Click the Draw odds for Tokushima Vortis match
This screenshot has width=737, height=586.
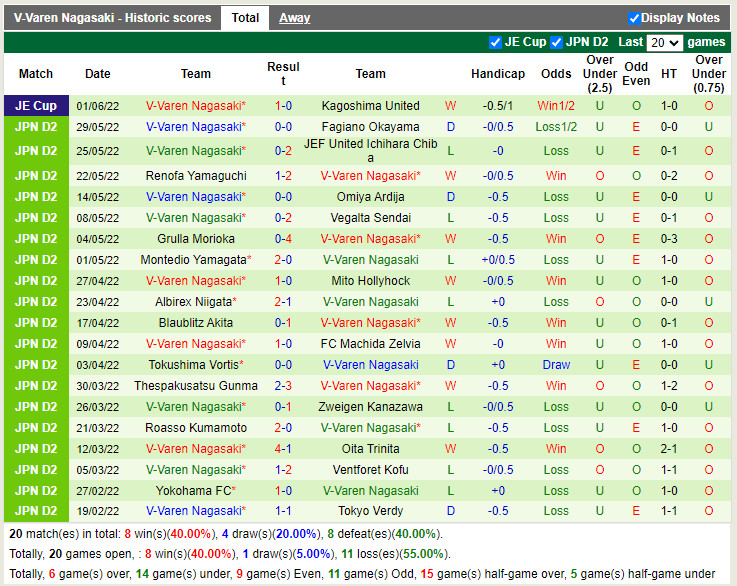pyautogui.click(x=556, y=365)
